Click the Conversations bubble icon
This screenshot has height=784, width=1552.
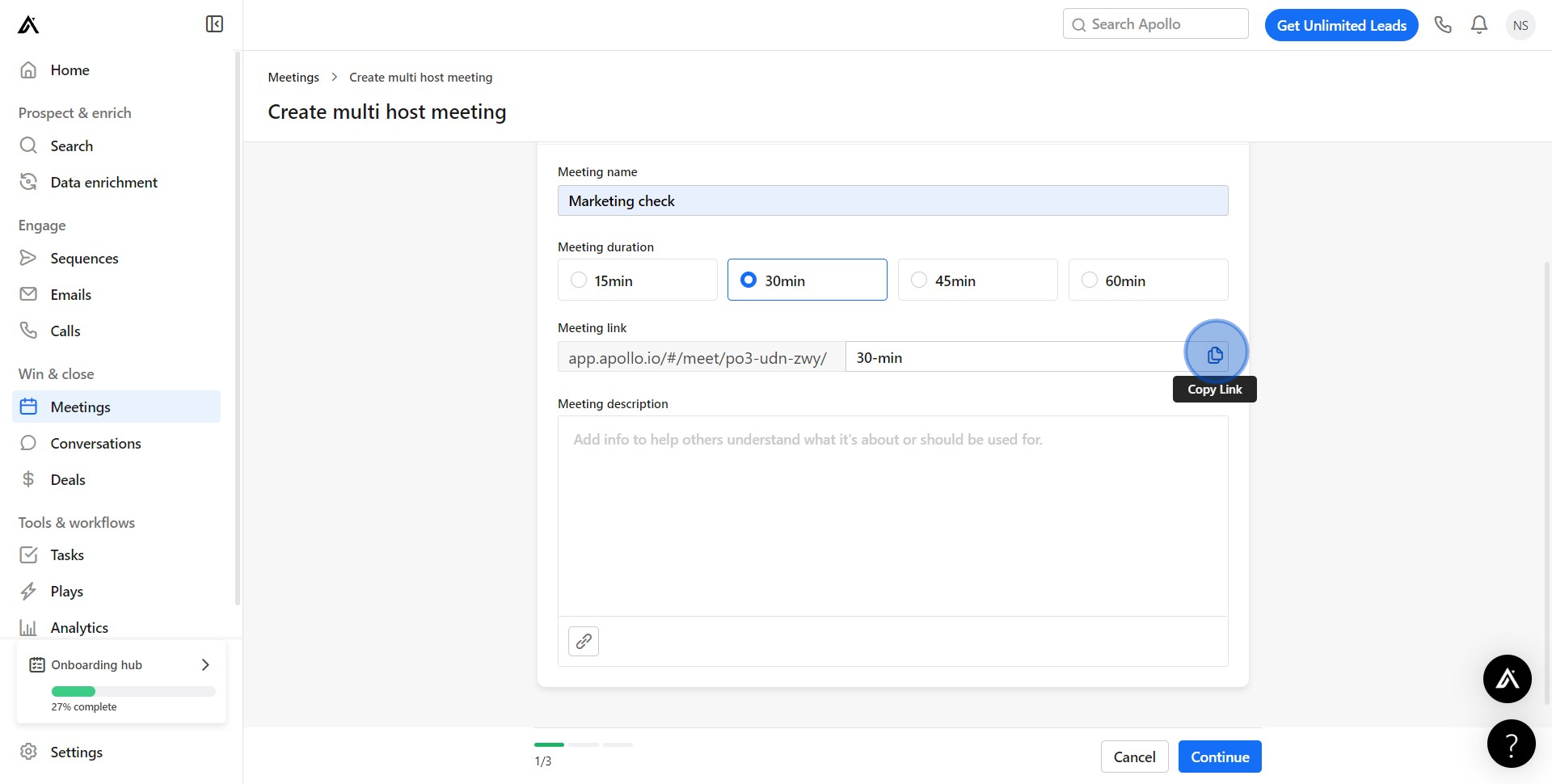[28, 443]
